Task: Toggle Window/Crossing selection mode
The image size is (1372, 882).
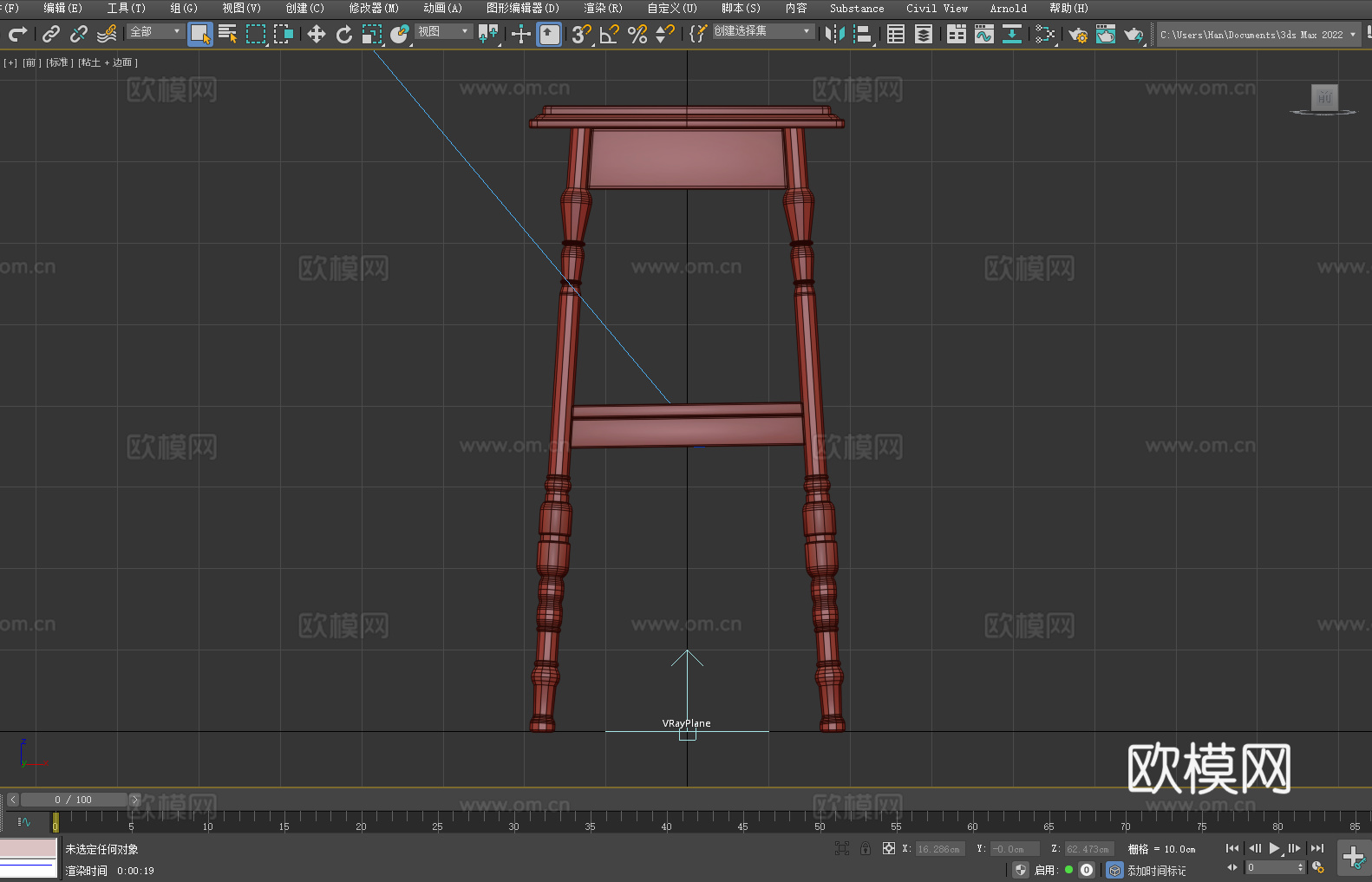Action: point(284,34)
